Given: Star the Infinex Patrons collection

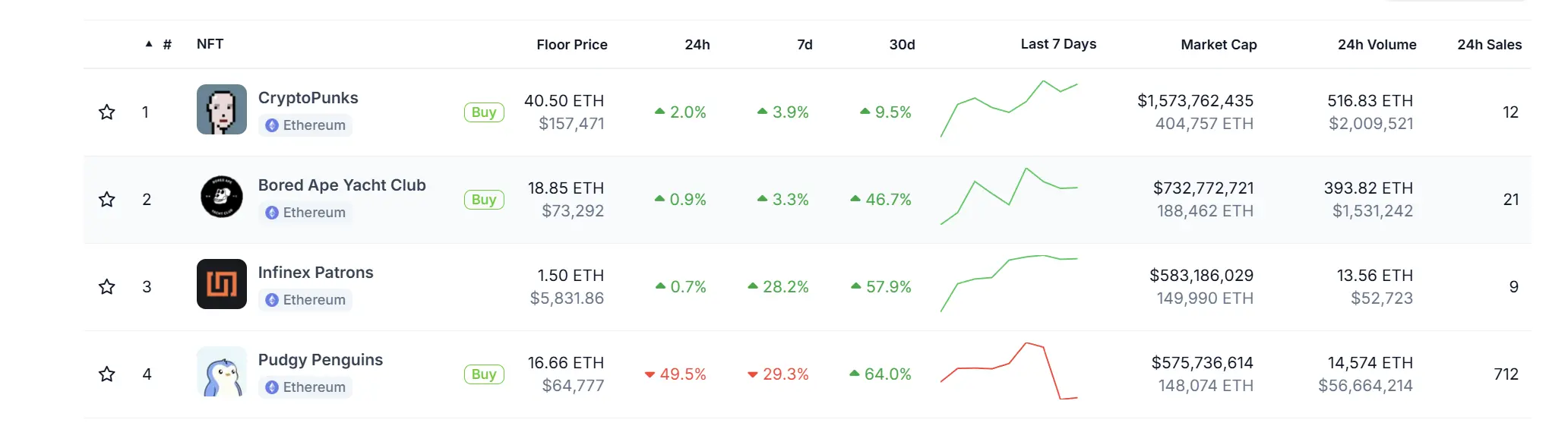Looking at the screenshot, I should (107, 287).
